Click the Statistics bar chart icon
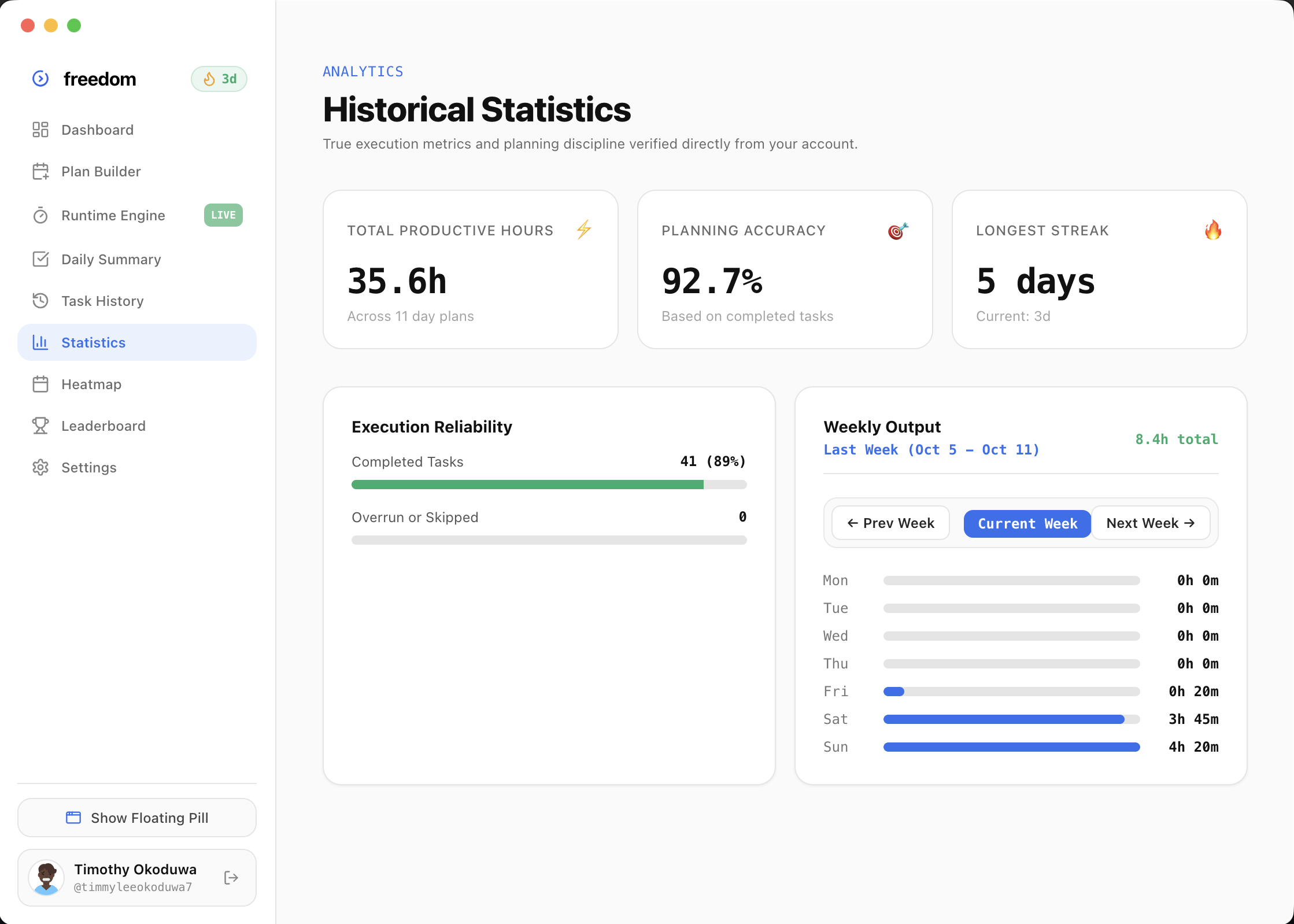 (x=40, y=342)
